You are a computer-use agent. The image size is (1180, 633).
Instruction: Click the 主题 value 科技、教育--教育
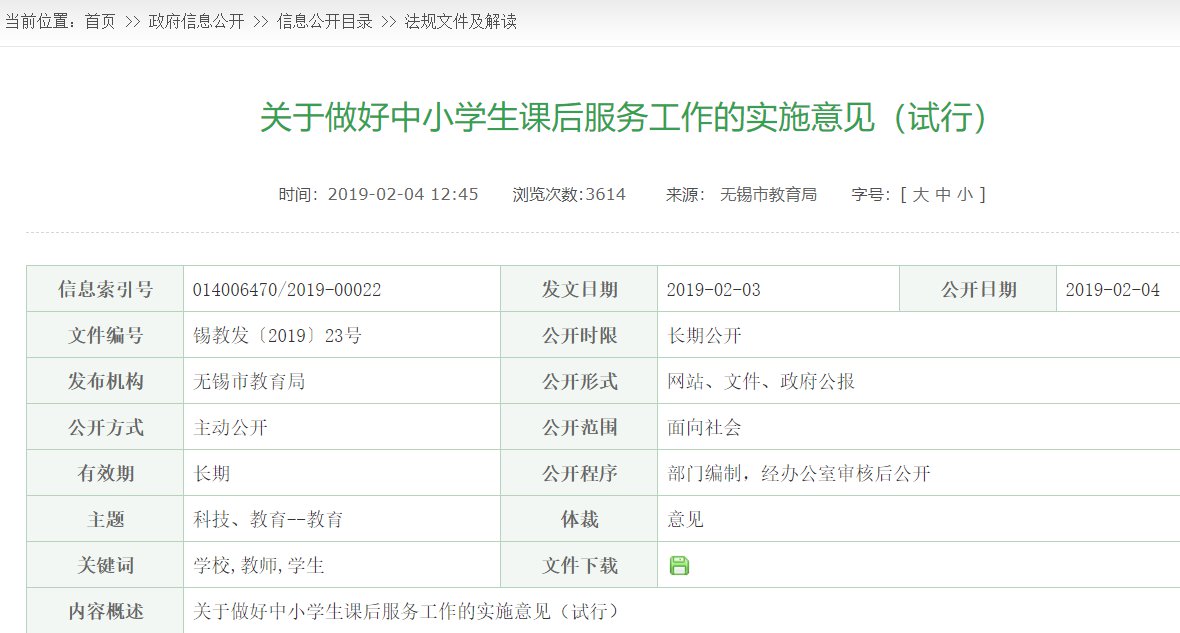268,520
